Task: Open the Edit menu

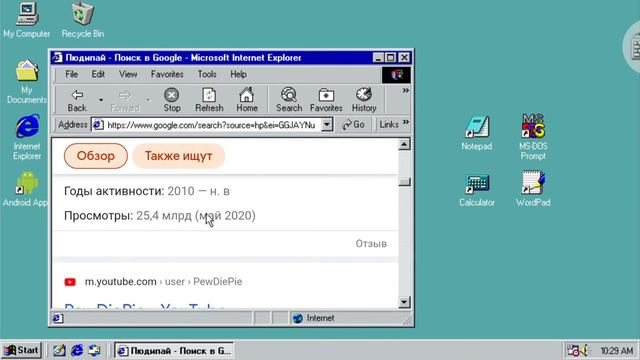Action: pos(98,74)
